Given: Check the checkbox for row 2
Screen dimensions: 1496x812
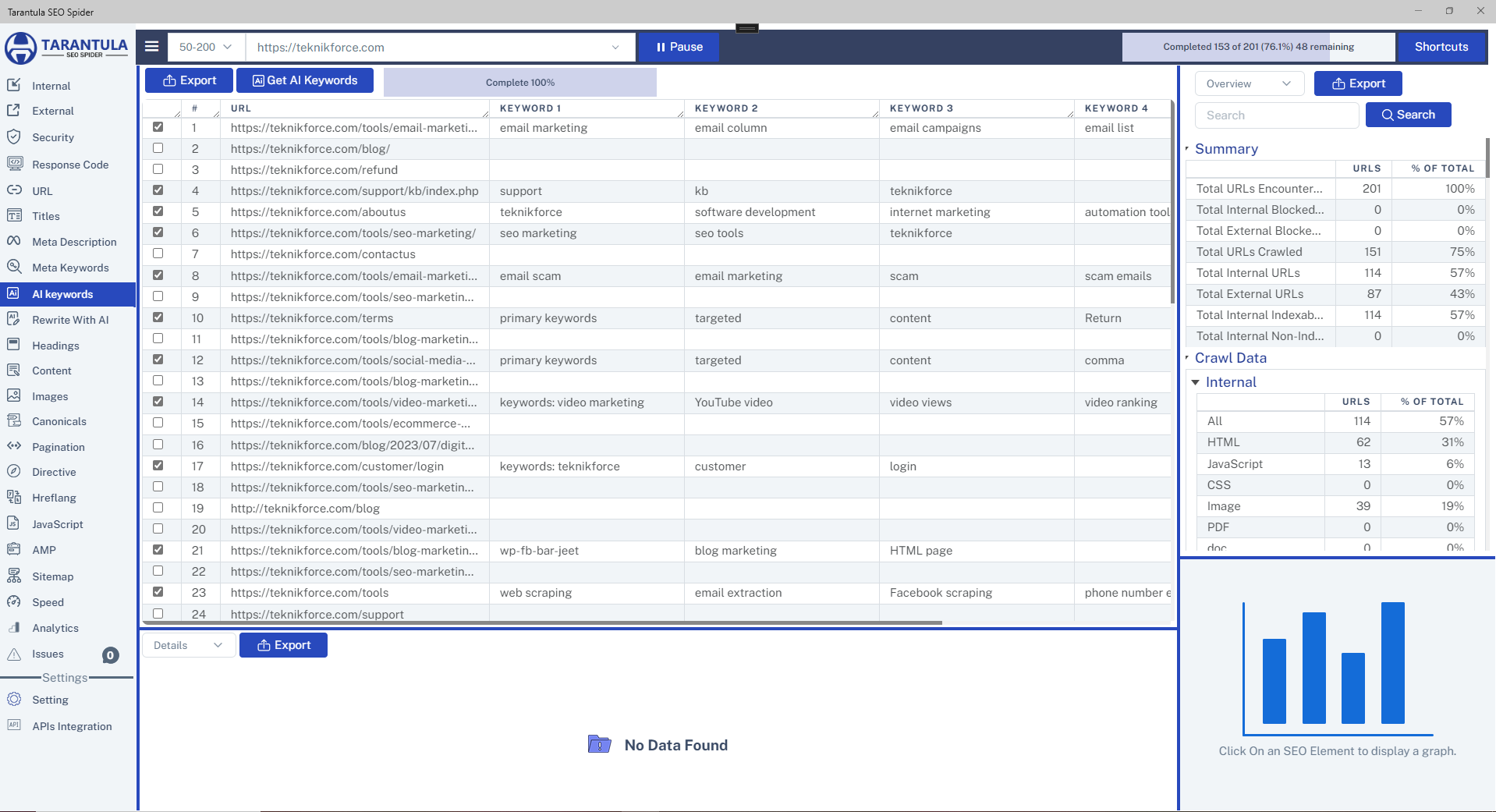Looking at the screenshot, I should [x=158, y=148].
